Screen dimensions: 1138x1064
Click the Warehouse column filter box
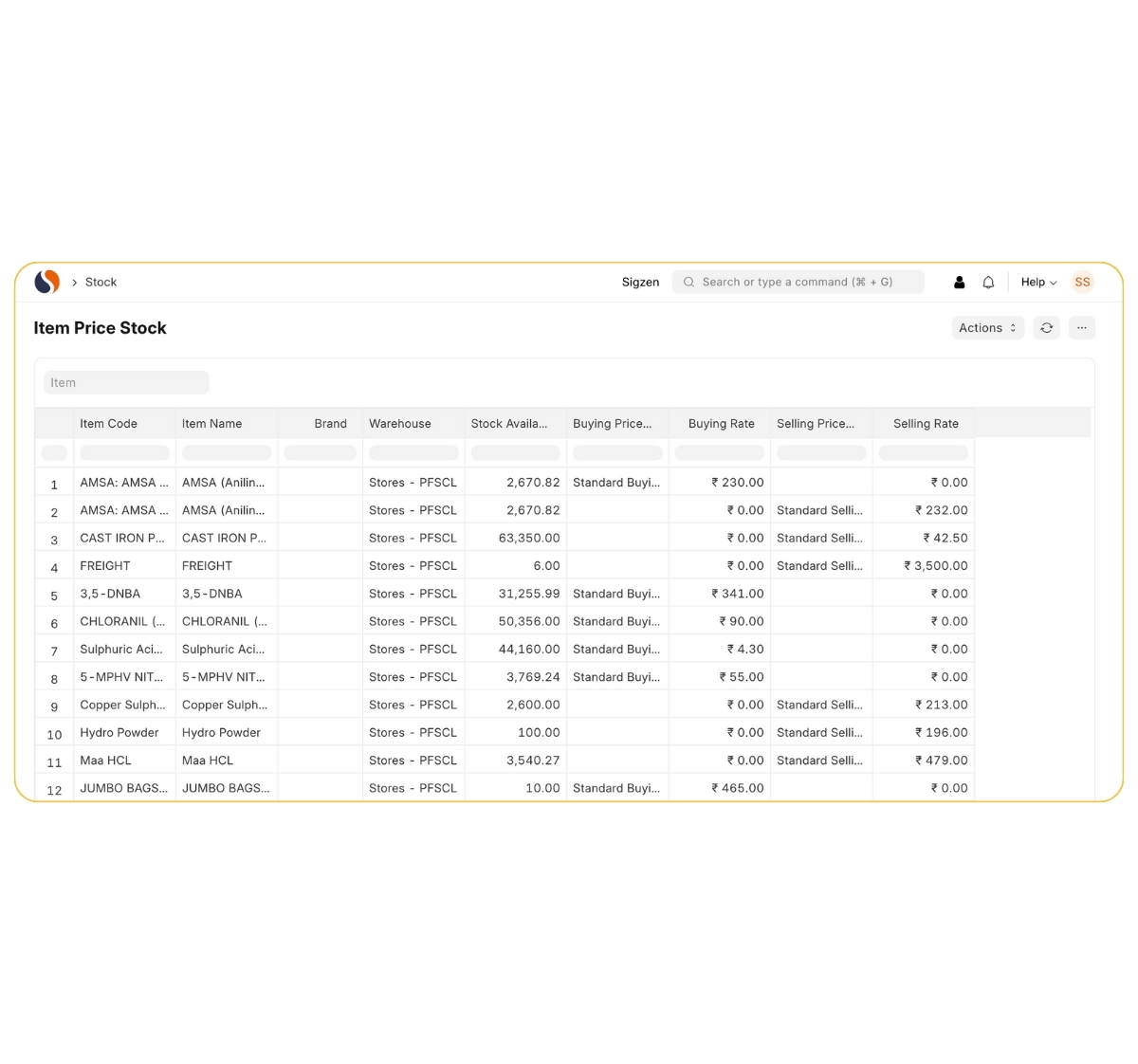click(413, 453)
